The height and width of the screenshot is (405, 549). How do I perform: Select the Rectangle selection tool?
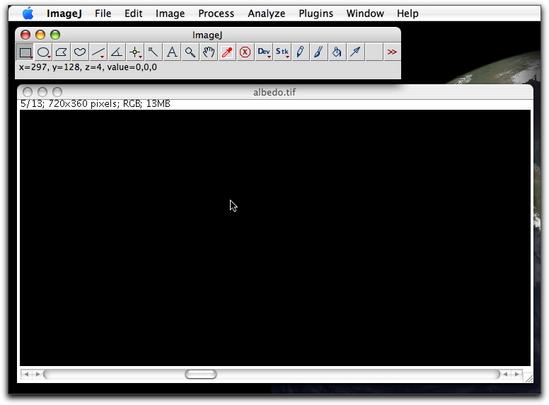(25, 53)
